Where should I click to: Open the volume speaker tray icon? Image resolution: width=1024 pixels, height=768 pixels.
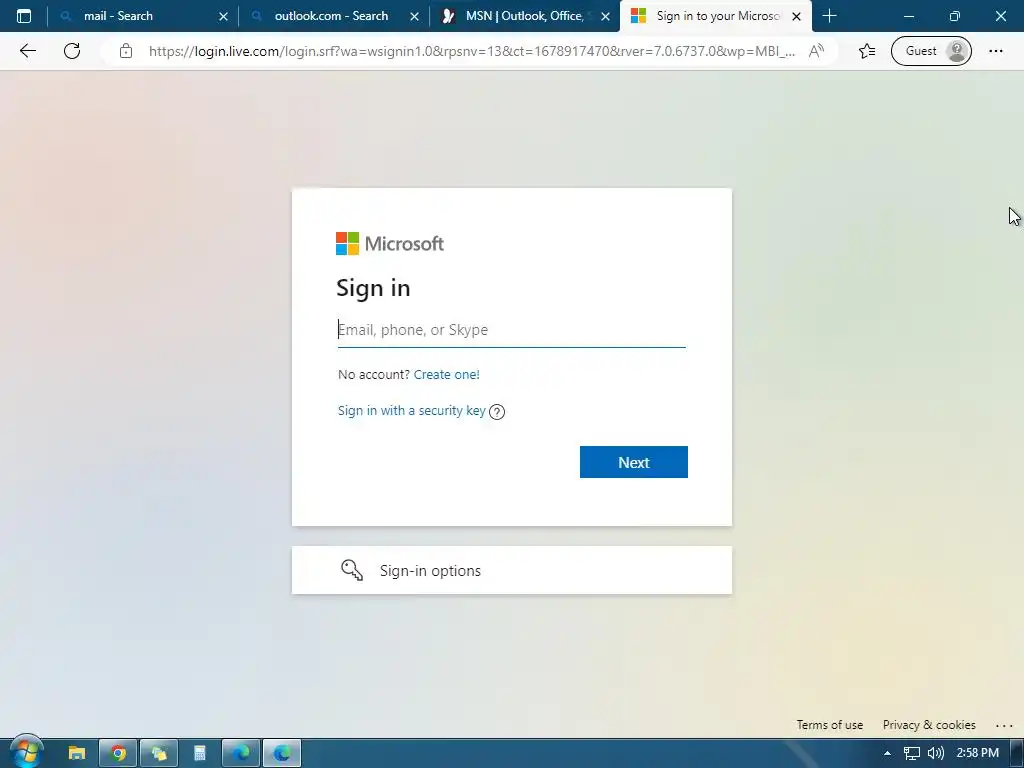pyautogui.click(x=936, y=753)
